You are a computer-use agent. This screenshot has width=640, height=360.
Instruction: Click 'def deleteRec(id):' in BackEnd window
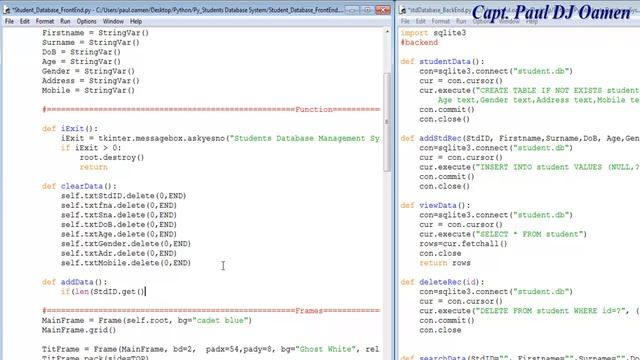[442, 282]
